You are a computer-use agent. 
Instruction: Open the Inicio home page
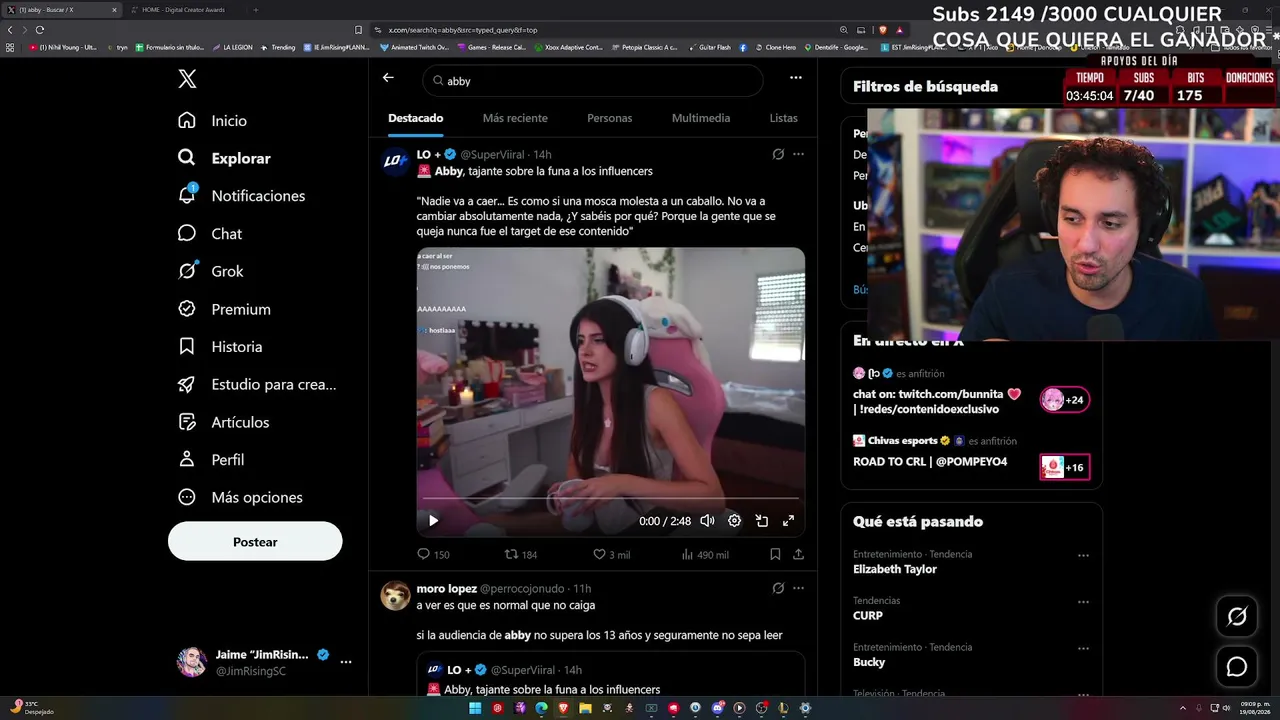[212, 120]
